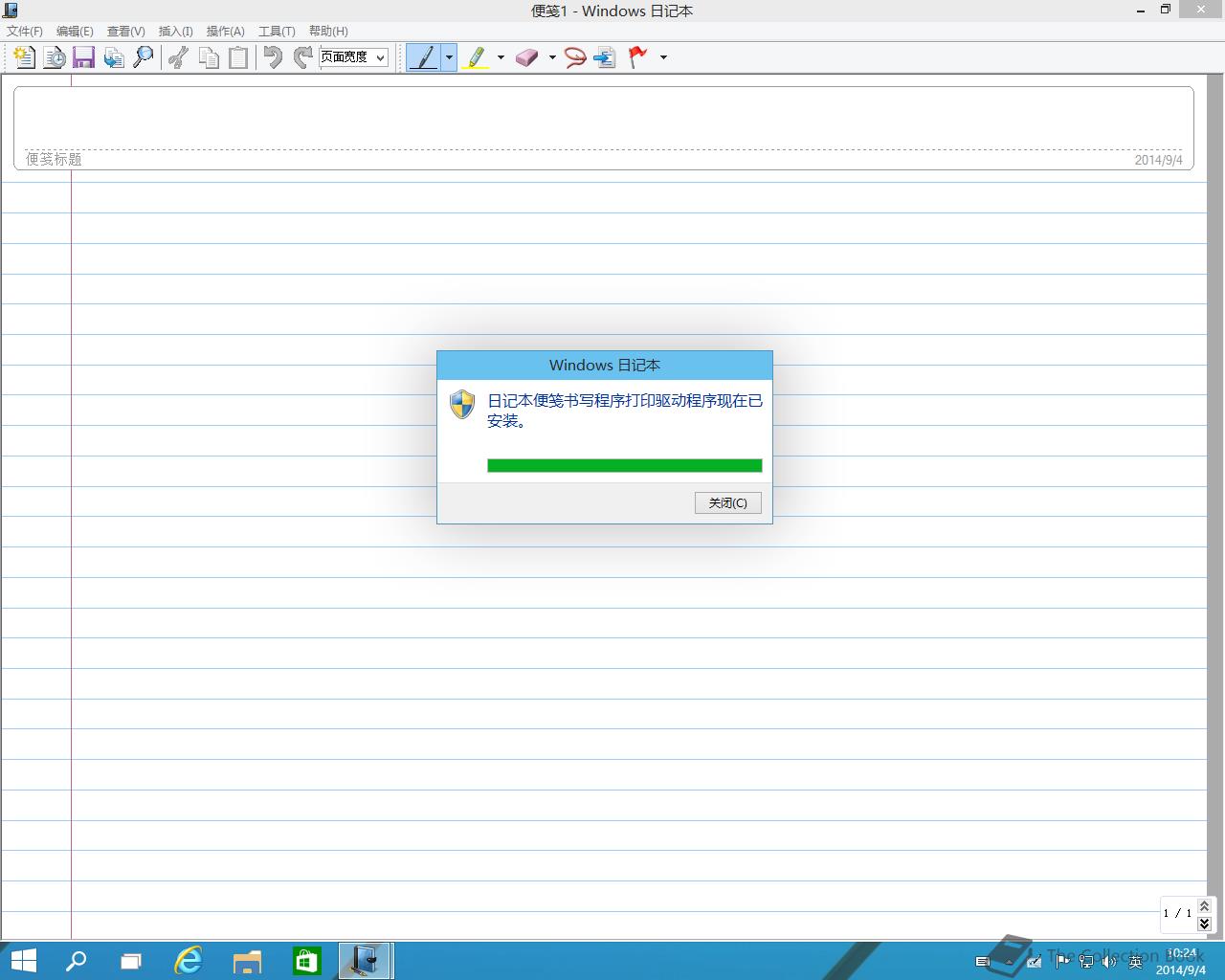This screenshot has height=980, width=1225.
Task: Open File Explorer from taskbar
Action: (247, 961)
